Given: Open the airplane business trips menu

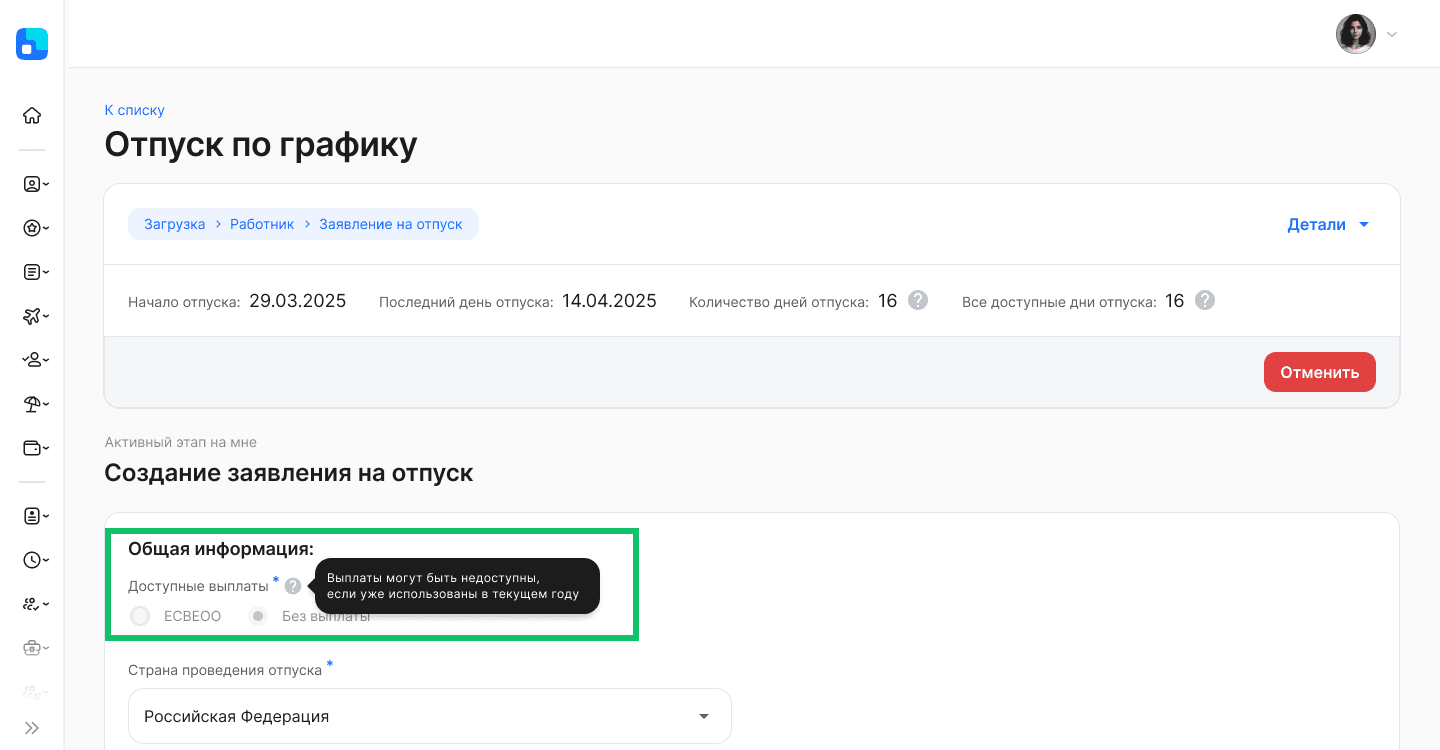Looking at the screenshot, I should (36, 316).
